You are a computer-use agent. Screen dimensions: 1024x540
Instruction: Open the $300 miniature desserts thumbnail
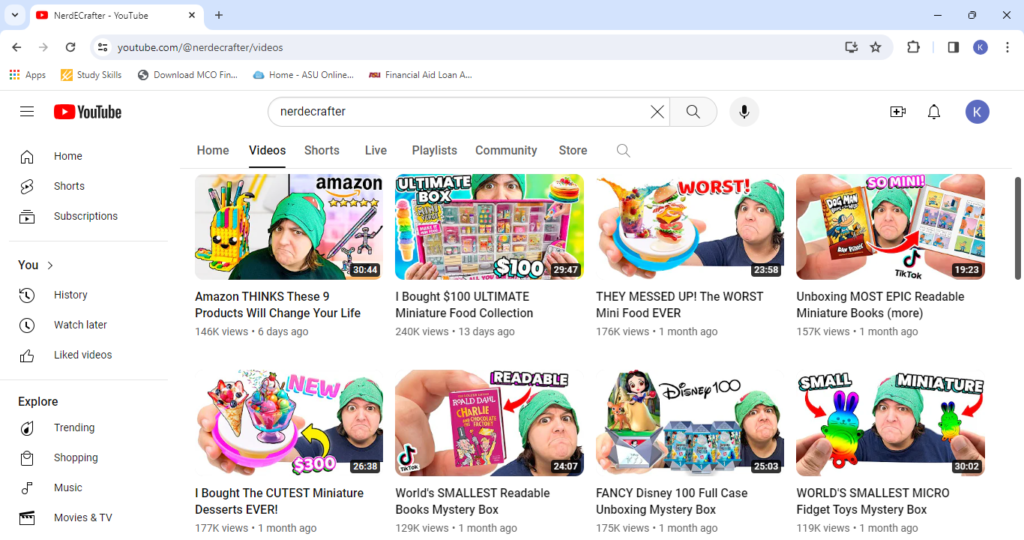pyautogui.click(x=289, y=423)
